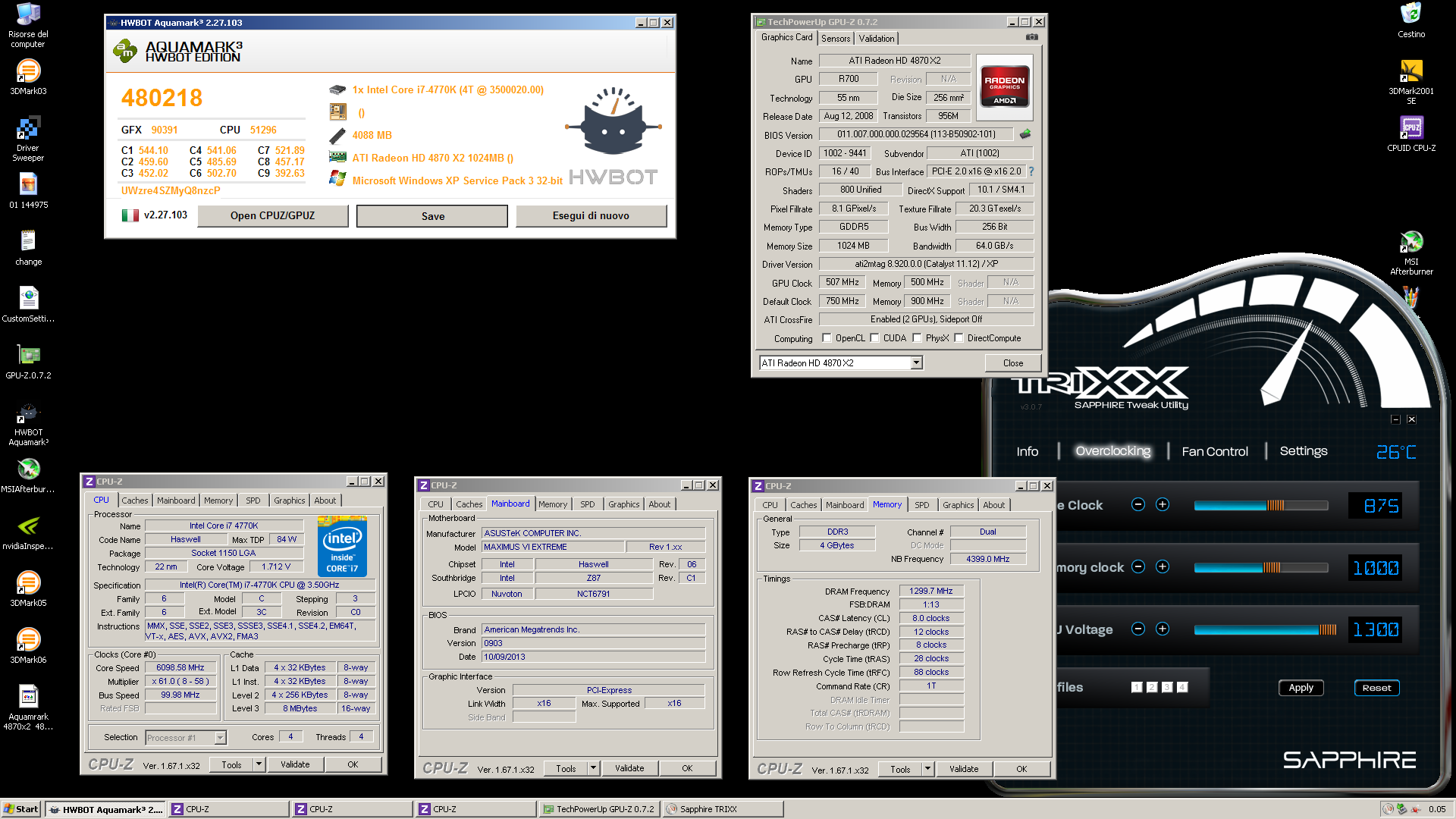Open the 3DMark03 desktop shortcut

pos(28,77)
